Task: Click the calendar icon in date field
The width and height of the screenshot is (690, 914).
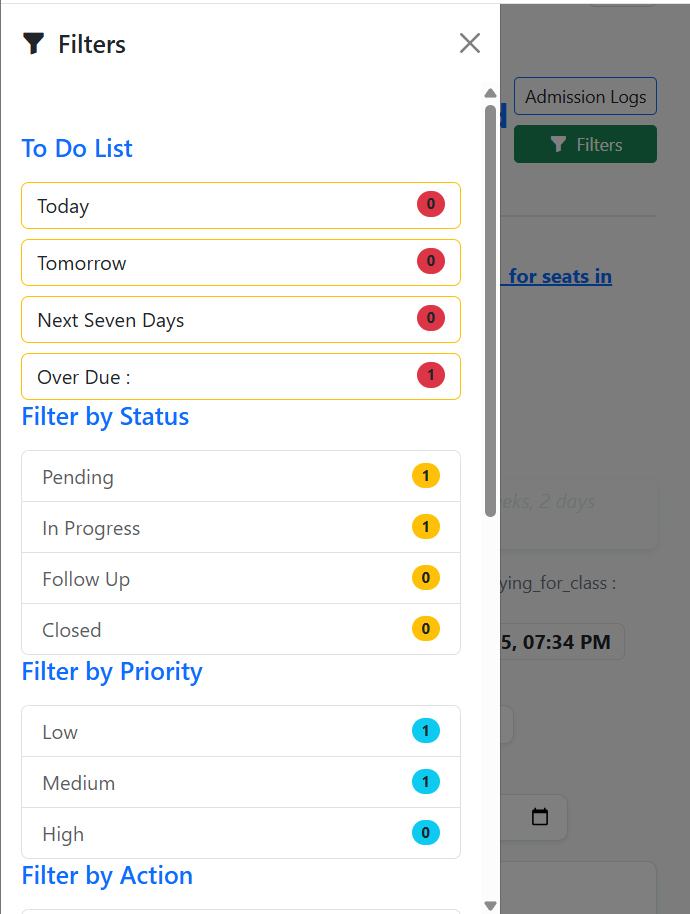Action: pyautogui.click(x=540, y=817)
